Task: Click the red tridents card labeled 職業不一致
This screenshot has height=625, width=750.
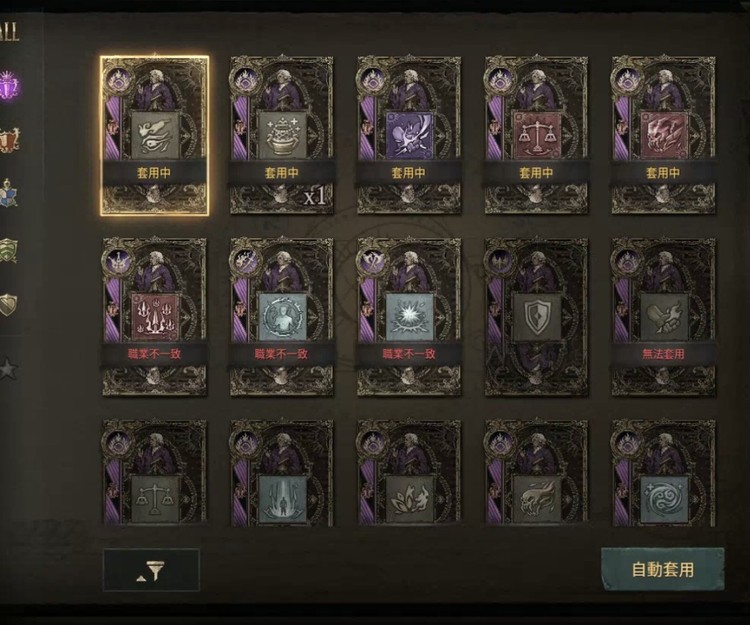Action: 154,318
